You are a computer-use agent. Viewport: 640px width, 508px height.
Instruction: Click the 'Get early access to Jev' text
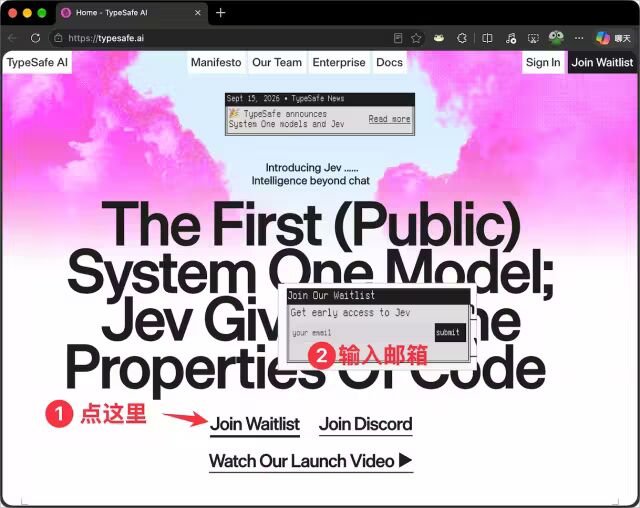tap(350, 313)
